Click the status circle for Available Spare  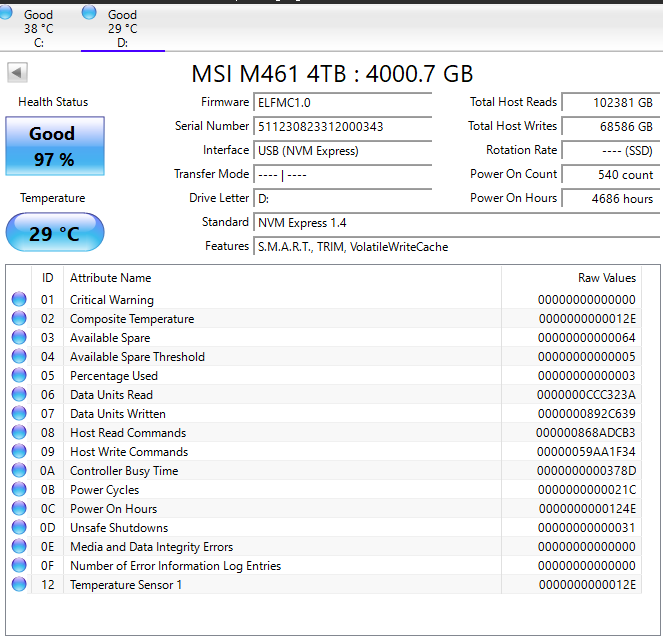[19, 337]
